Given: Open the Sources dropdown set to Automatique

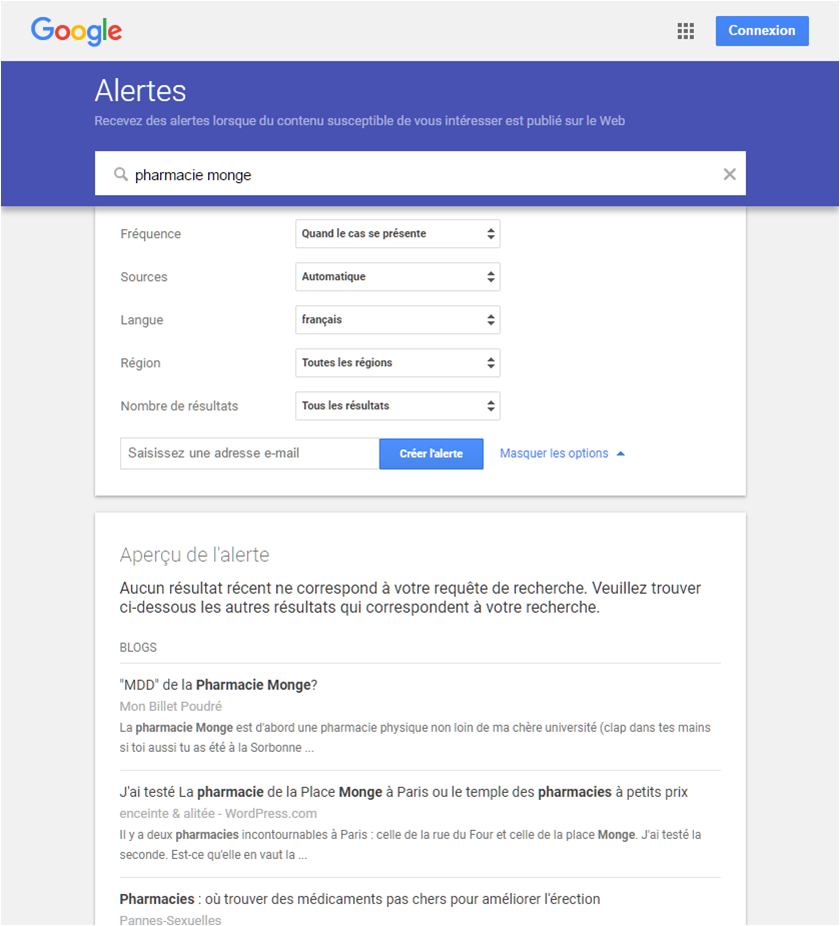Looking at the screenshot, I should point(398,277).
